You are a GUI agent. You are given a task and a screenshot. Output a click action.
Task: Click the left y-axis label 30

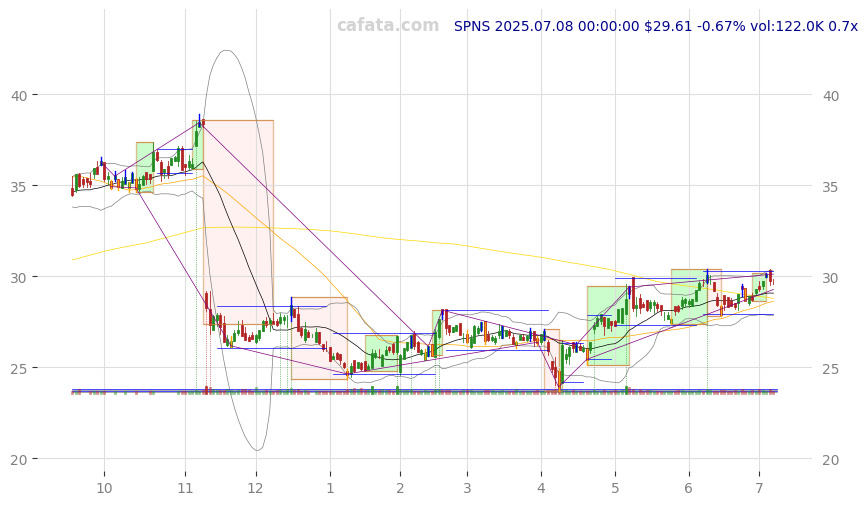19,277
